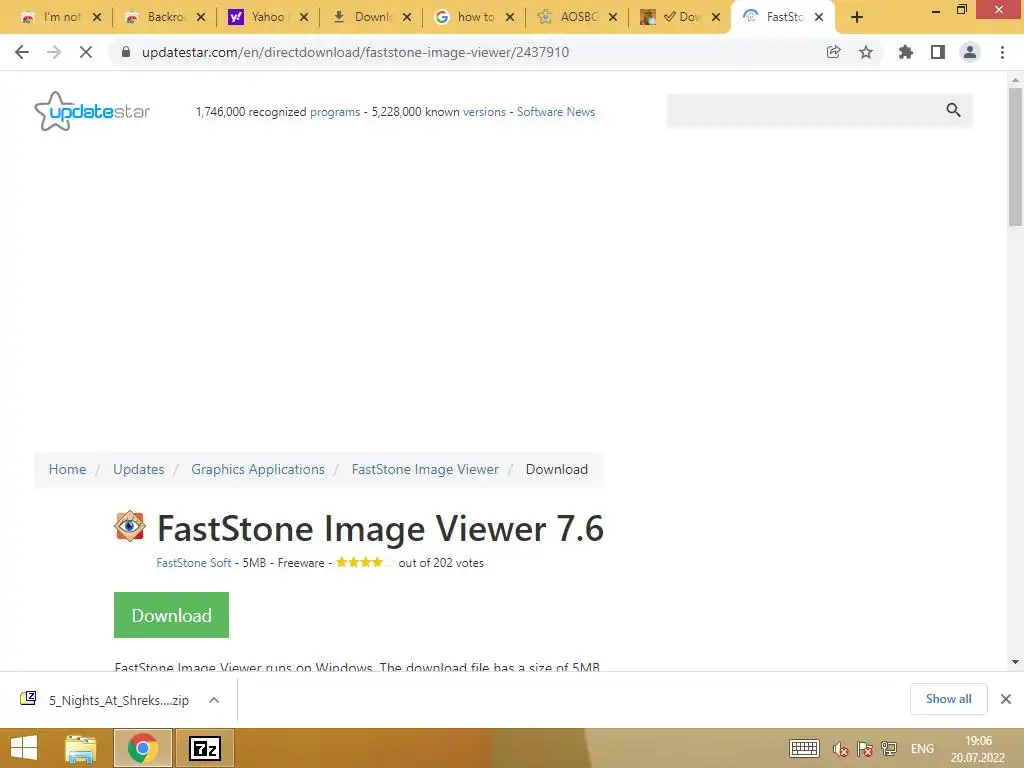Go to Updates breadcrumb
Screen dimensions: 1024x768
coord(138,469)
